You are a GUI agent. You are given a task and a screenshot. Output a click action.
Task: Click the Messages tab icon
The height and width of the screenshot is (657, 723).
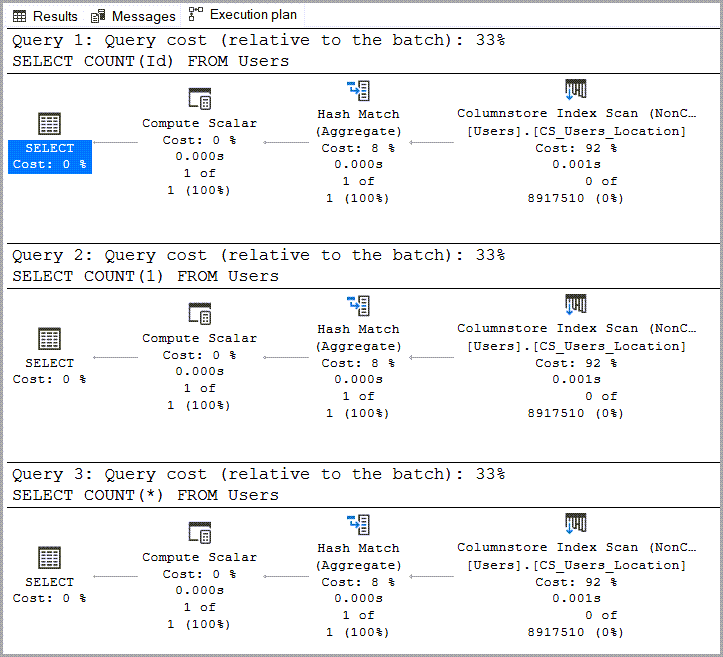coord(98,17)
